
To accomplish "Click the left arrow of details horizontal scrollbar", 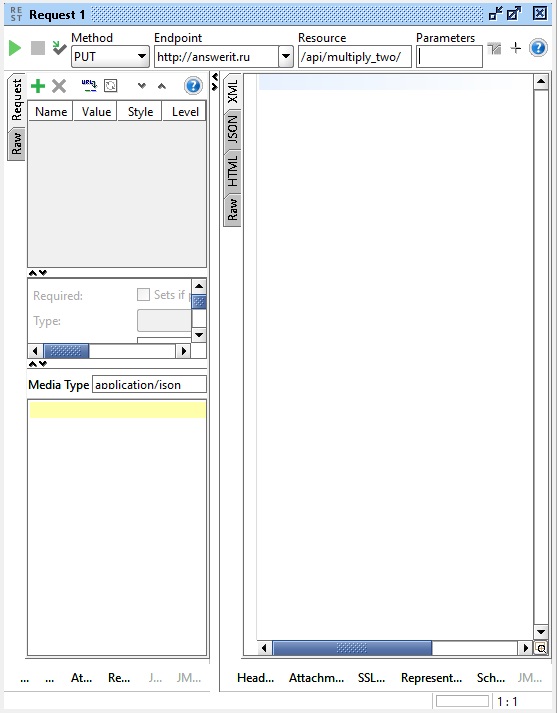I will 35,351.
